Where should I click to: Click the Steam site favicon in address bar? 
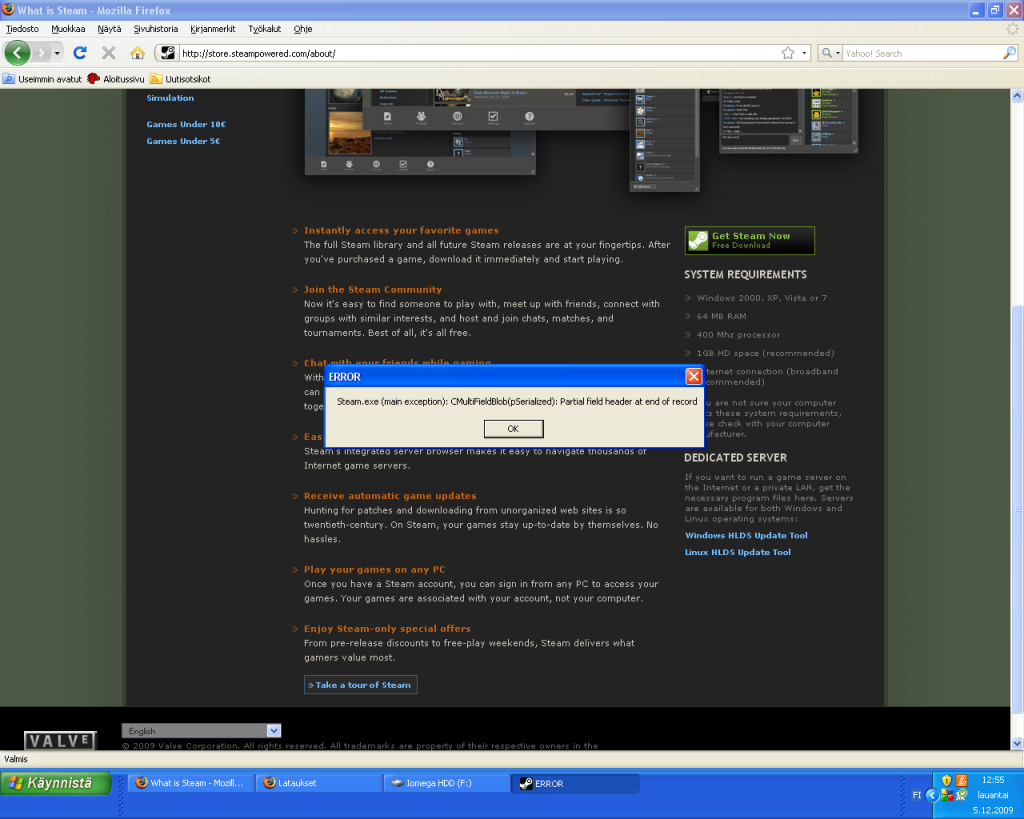(x=168, y=53)
